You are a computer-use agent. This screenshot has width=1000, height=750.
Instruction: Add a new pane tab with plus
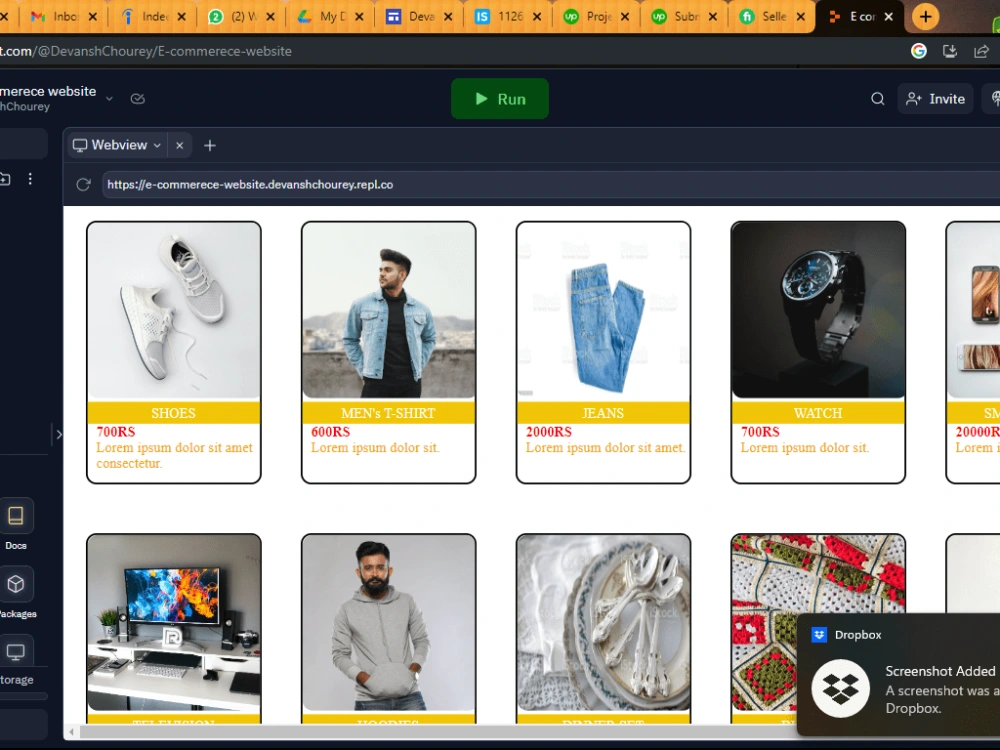pyautogui.click(x=210, y=145)
